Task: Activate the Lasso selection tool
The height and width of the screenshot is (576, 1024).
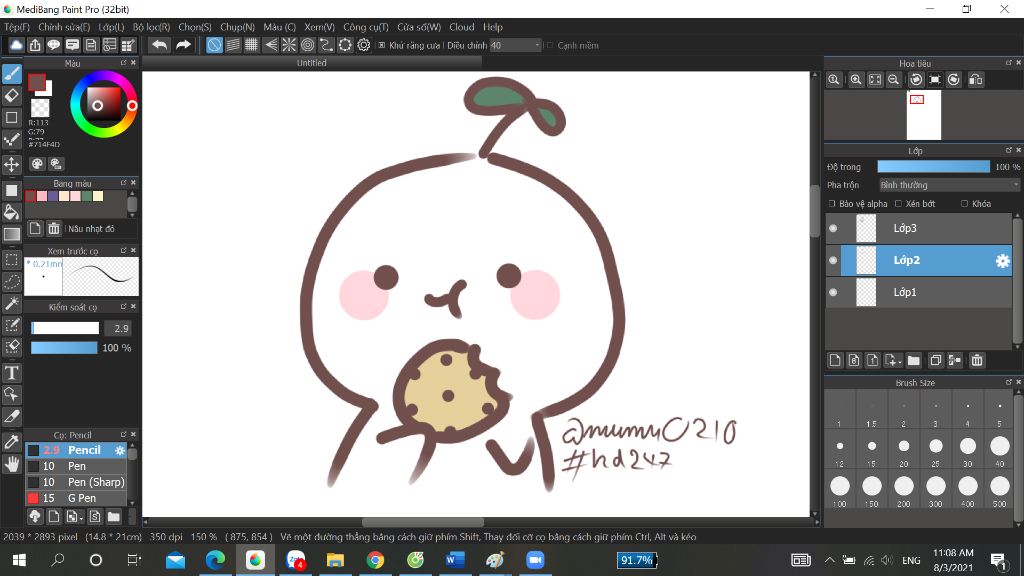Action: [x=12, y=281]
